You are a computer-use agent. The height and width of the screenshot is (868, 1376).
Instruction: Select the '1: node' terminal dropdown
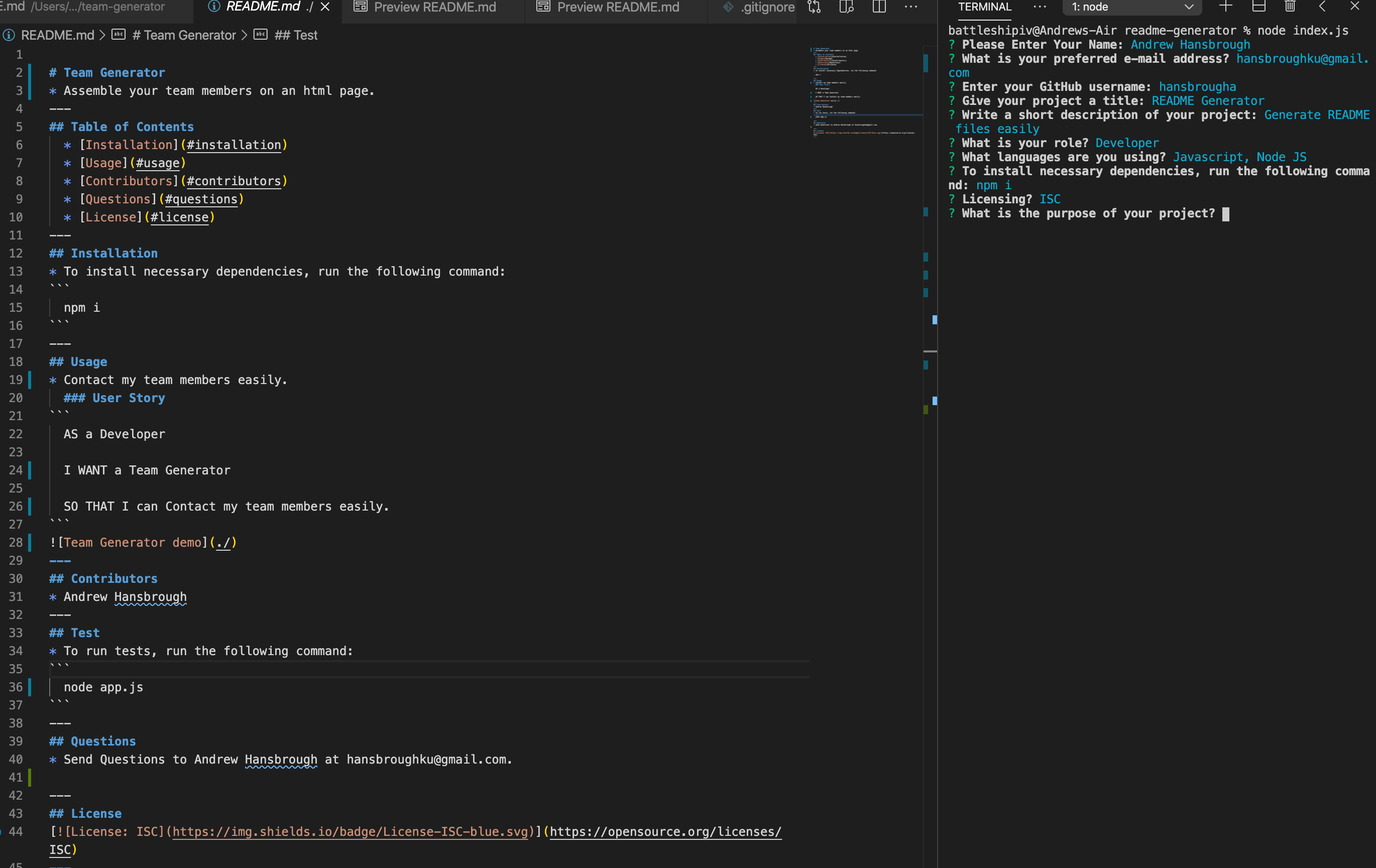1131,7
